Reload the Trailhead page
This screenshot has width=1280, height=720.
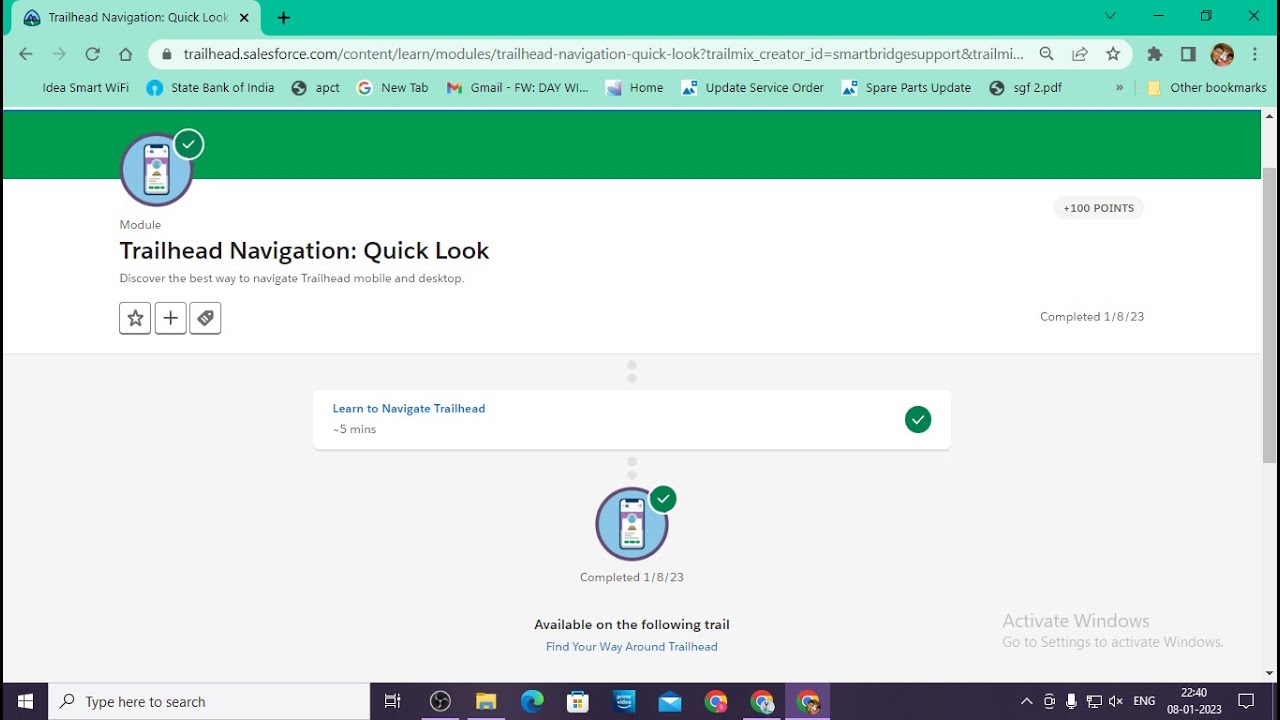92,54
